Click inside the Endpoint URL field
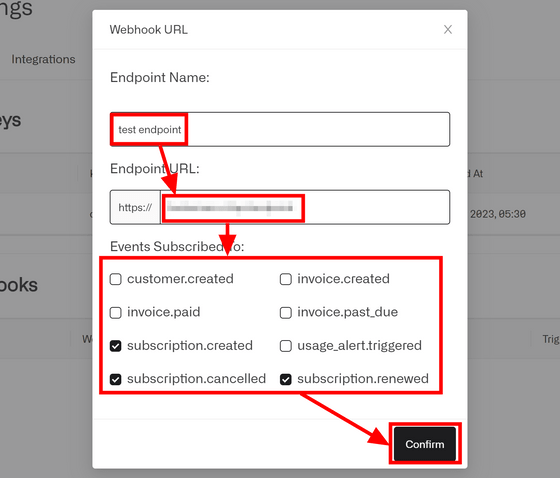 (305, 207)
